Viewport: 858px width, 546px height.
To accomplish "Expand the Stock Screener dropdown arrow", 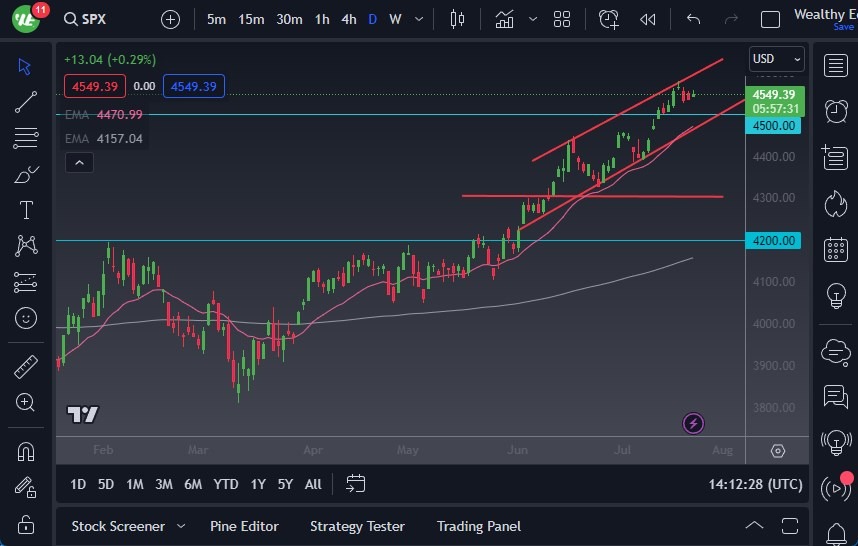I will click(x=181, y=526).
